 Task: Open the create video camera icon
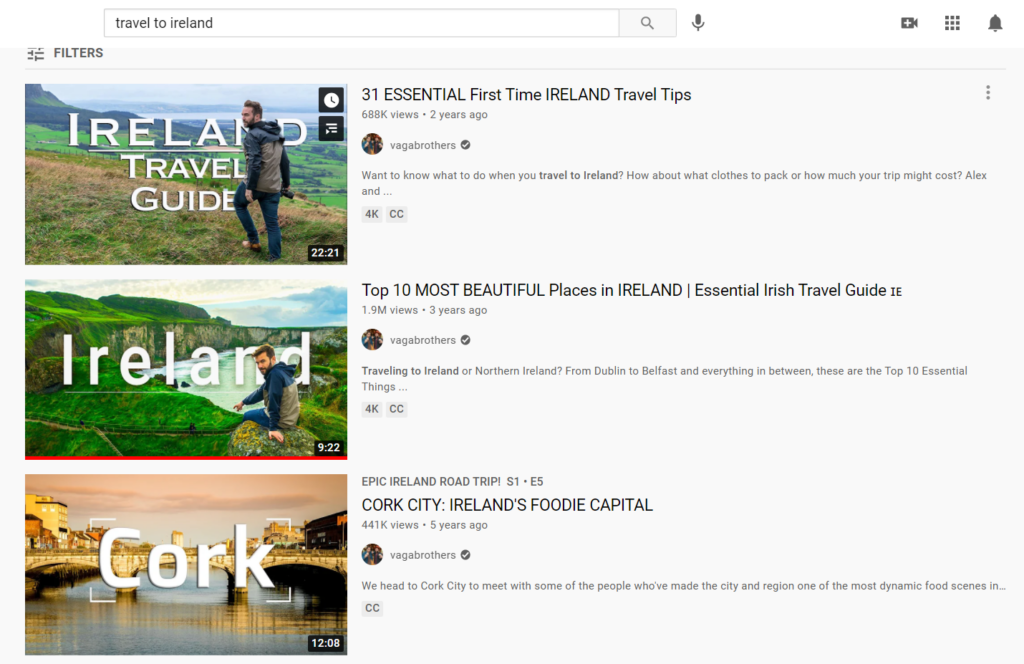(909, 23)
